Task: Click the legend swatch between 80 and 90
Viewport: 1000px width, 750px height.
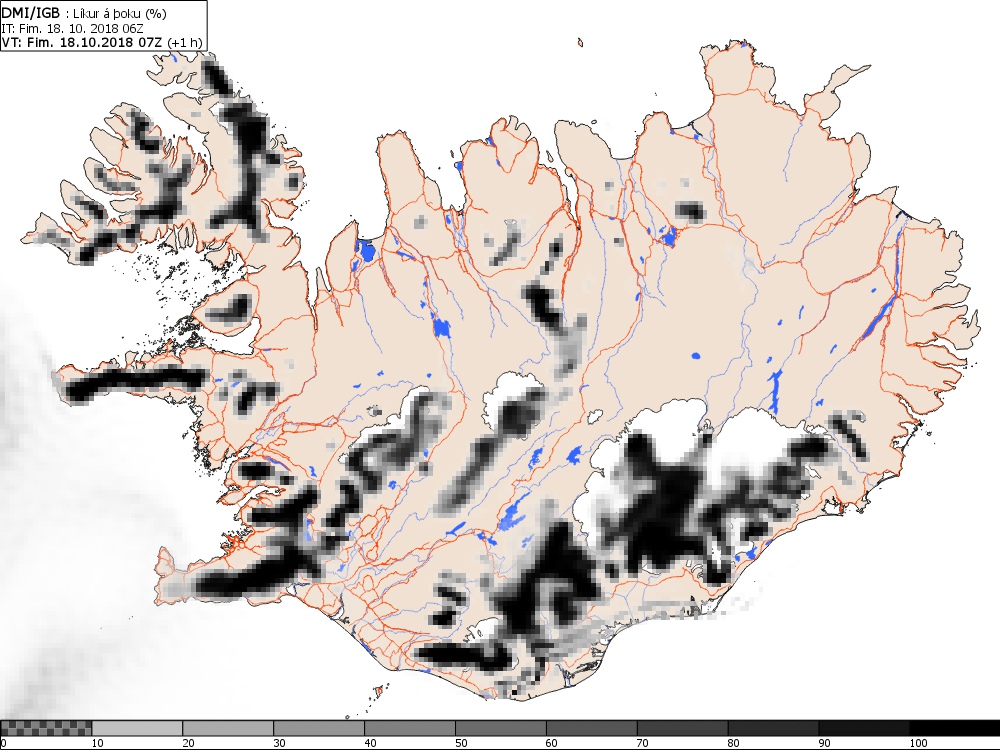Action: coord(773,728)
